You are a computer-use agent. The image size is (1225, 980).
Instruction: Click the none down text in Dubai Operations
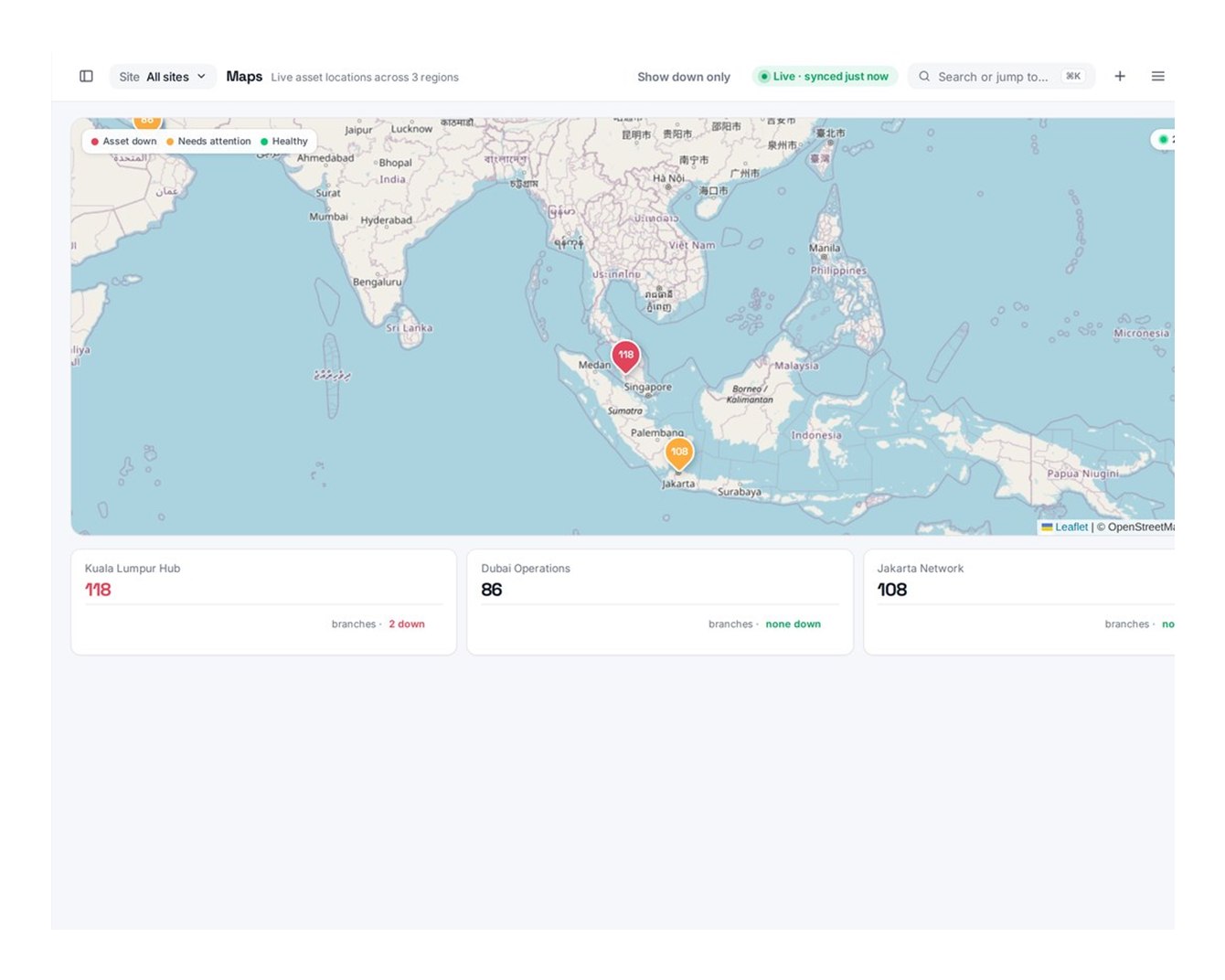pos(794,624)
